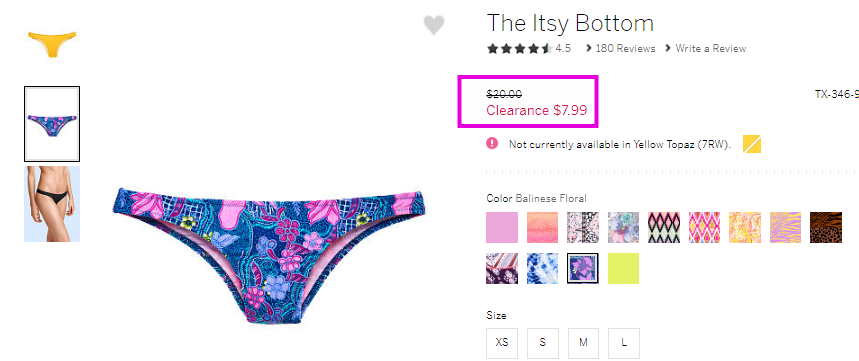This screenshot has width=859, height=361.
Task: Choose size L
Action: tap(623, 343)
